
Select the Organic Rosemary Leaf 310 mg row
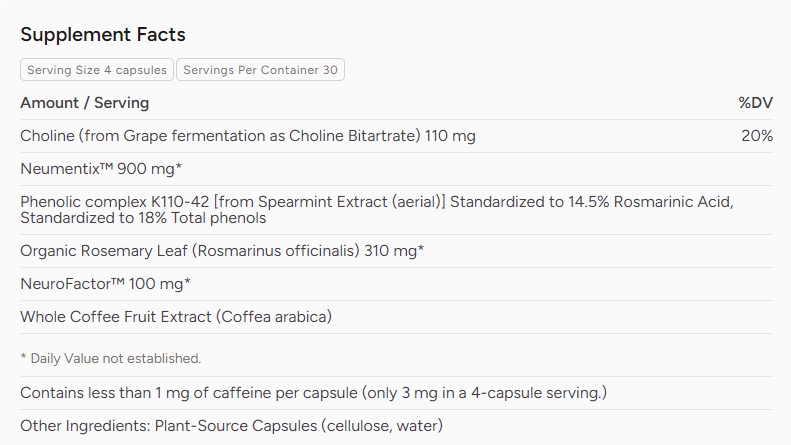397,251
